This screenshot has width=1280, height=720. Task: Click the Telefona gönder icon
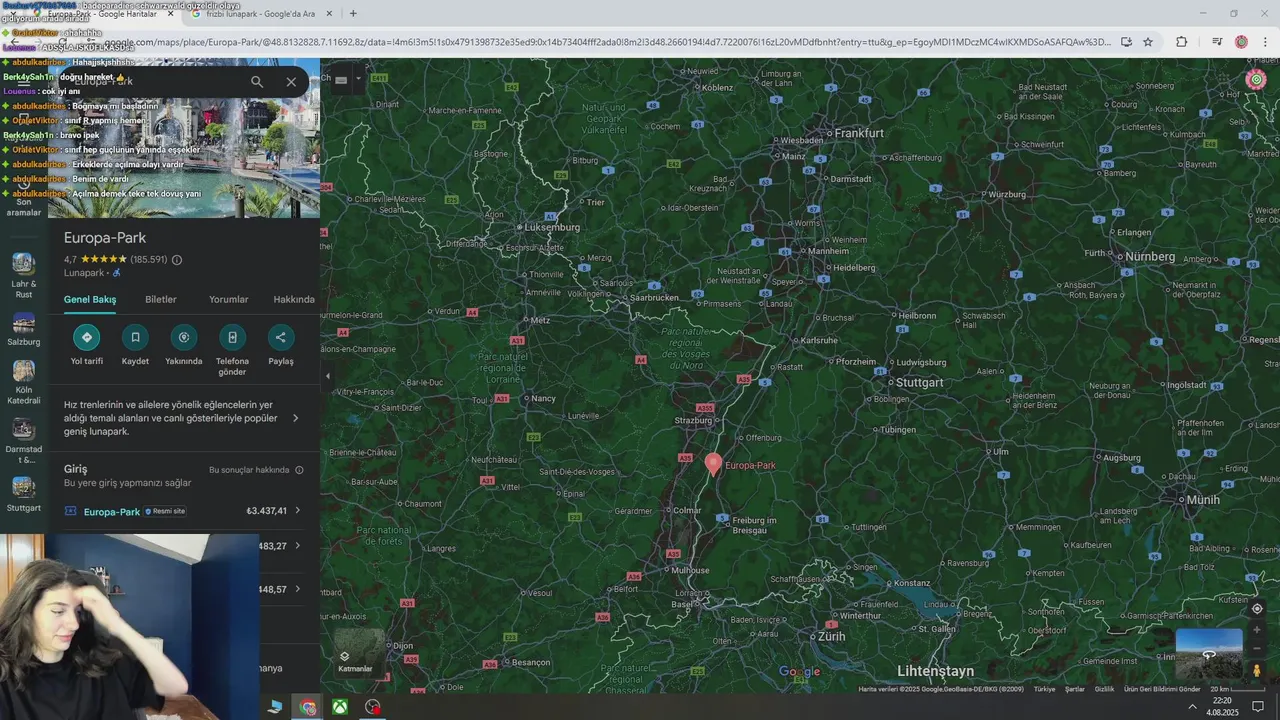click(232, 337)
